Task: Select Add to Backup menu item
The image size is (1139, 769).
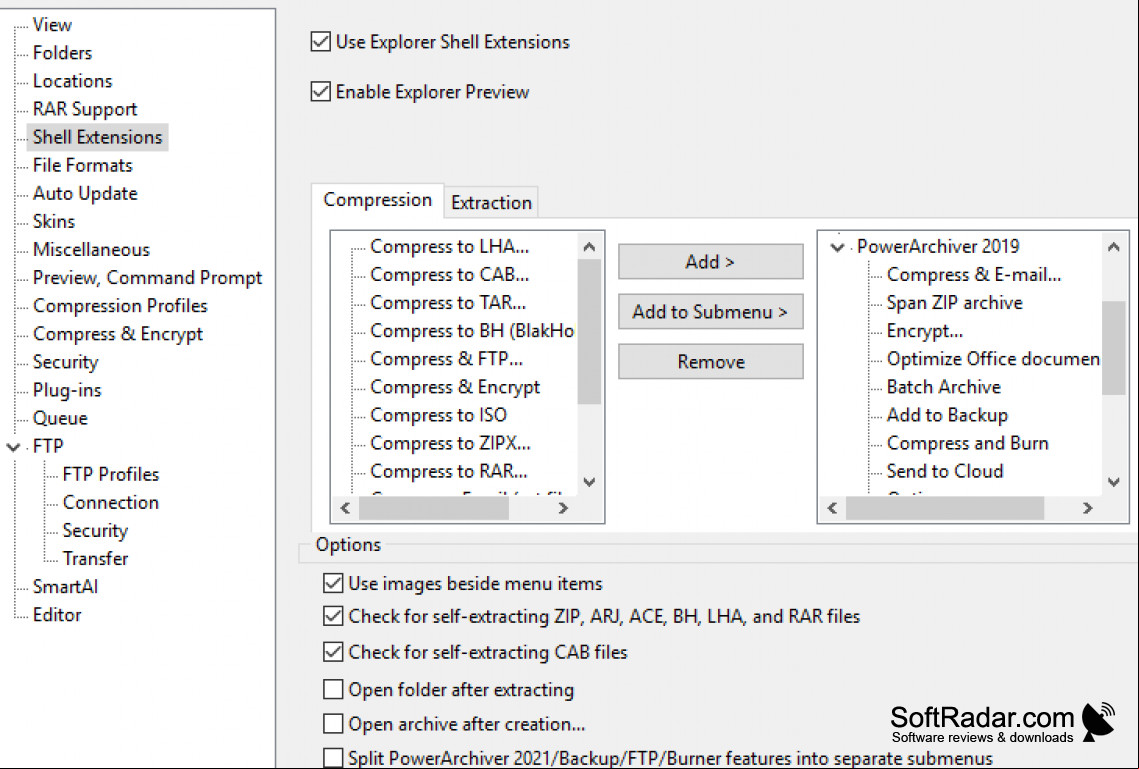Action: click(x=947, y=415)
